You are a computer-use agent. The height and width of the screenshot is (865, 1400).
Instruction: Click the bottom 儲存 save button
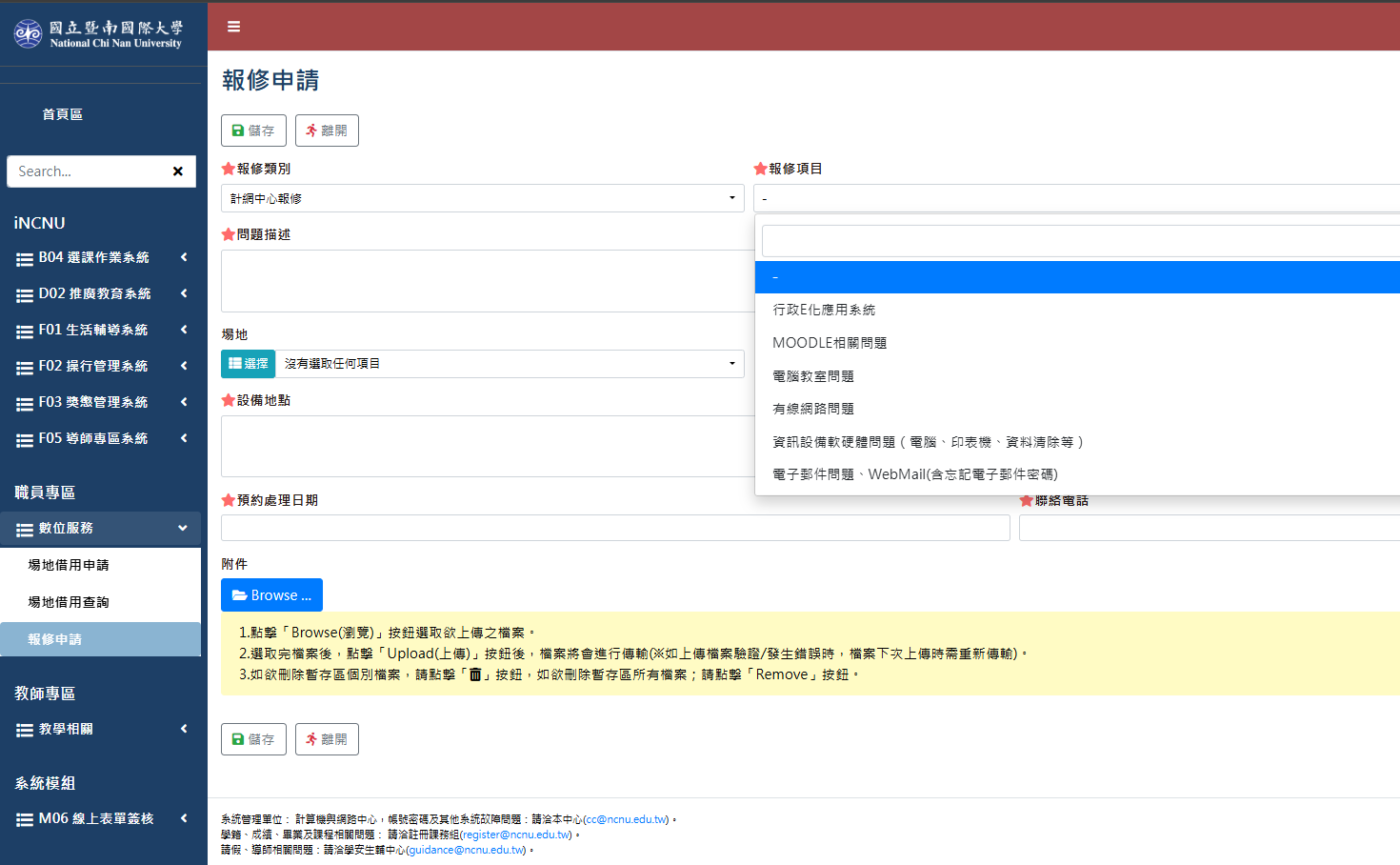[x=253, y=738]
